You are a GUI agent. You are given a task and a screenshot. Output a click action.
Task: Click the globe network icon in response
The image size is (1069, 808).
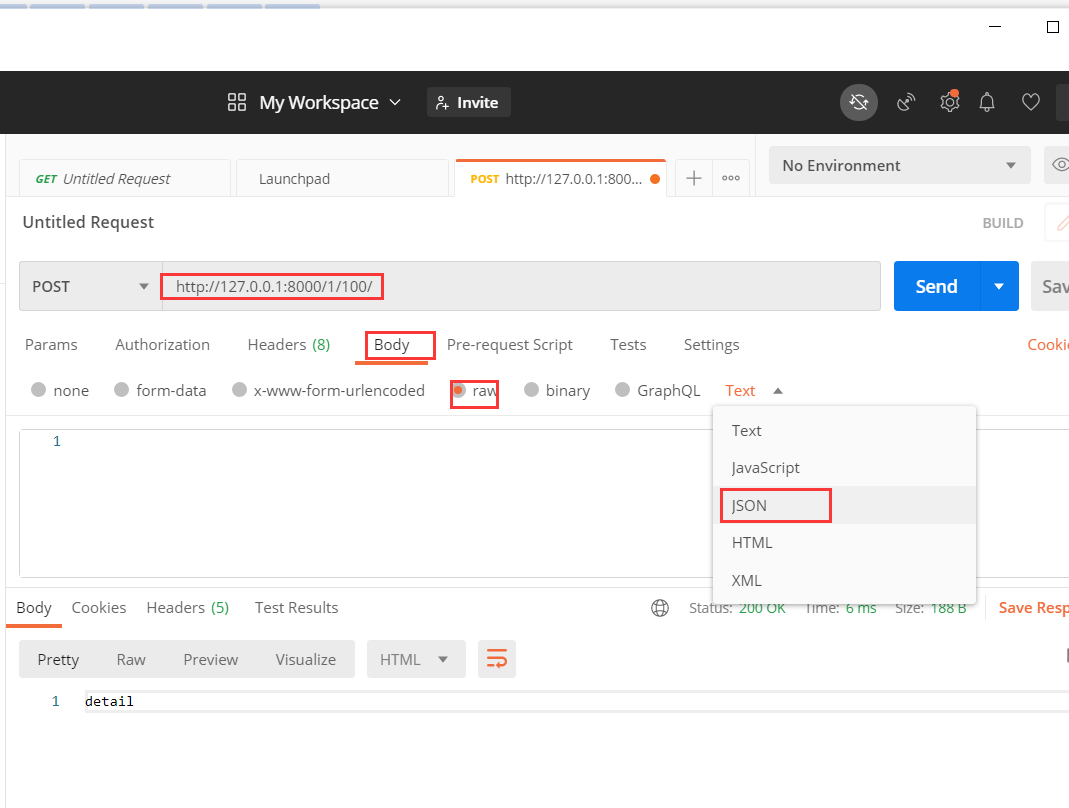coord(660,608)
